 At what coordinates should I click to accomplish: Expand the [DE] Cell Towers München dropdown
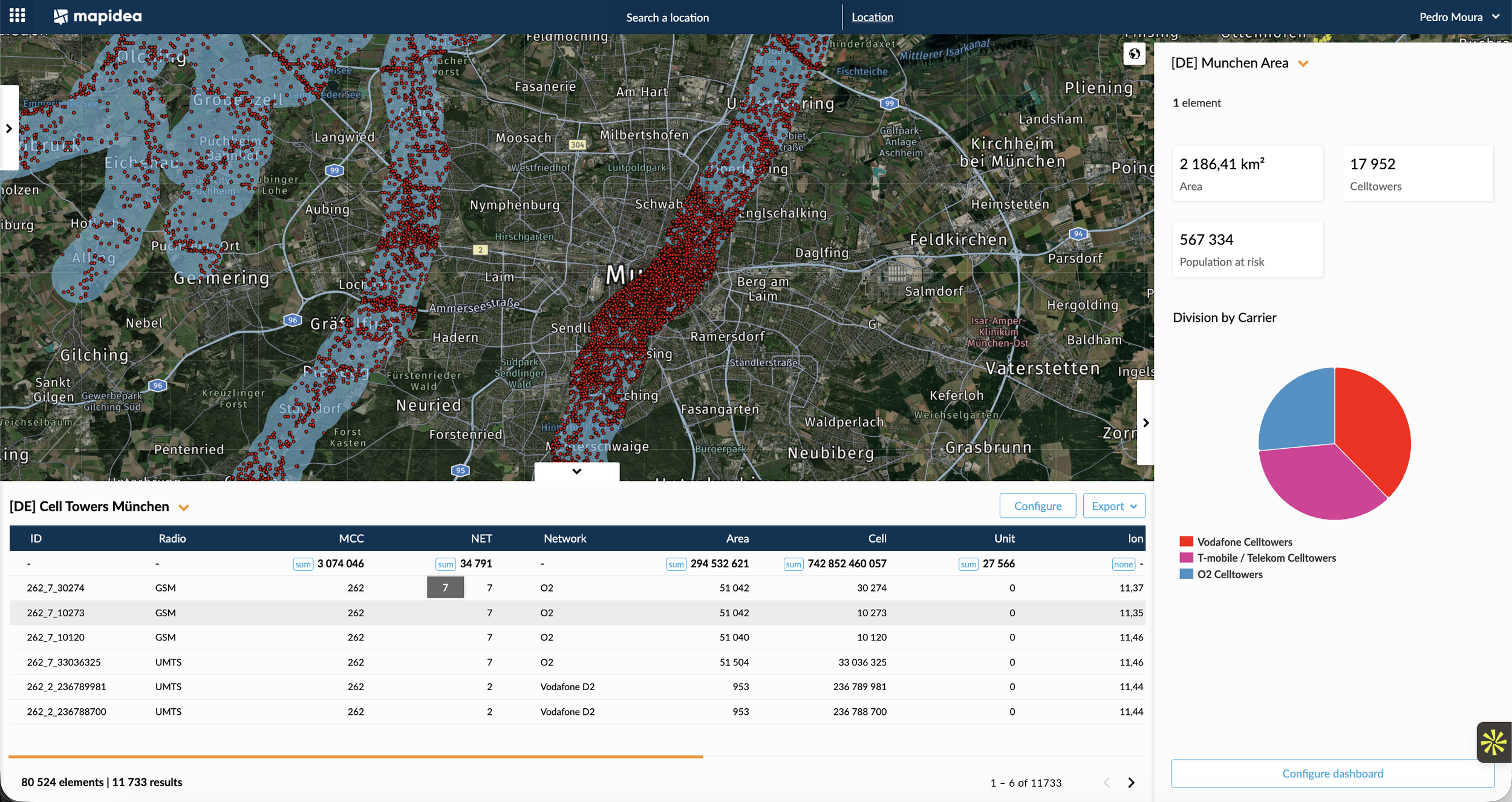tap(184, 507)
